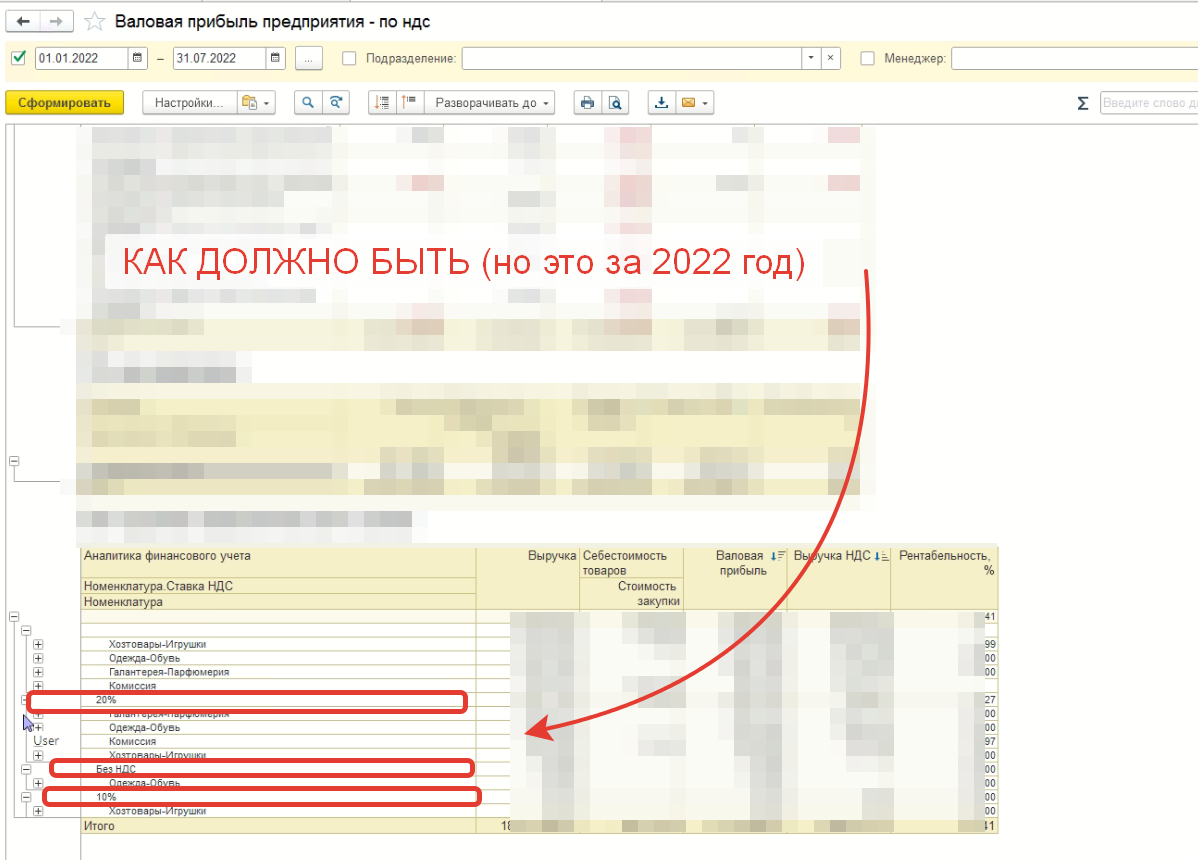Click the back navigation arrow
1198x860 pixels.
tap(23, 21)
